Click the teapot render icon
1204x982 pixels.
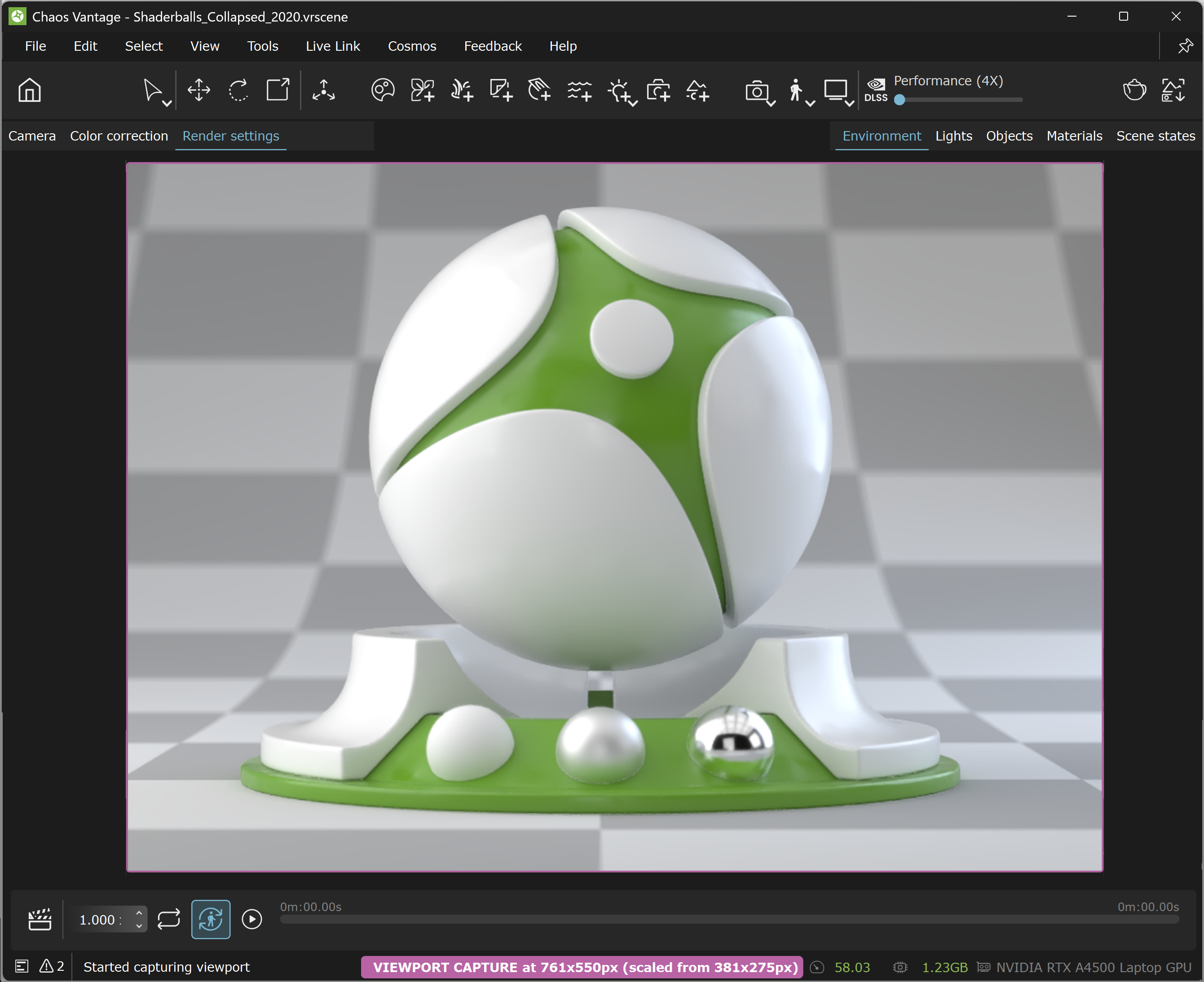tap(1134, 90)
